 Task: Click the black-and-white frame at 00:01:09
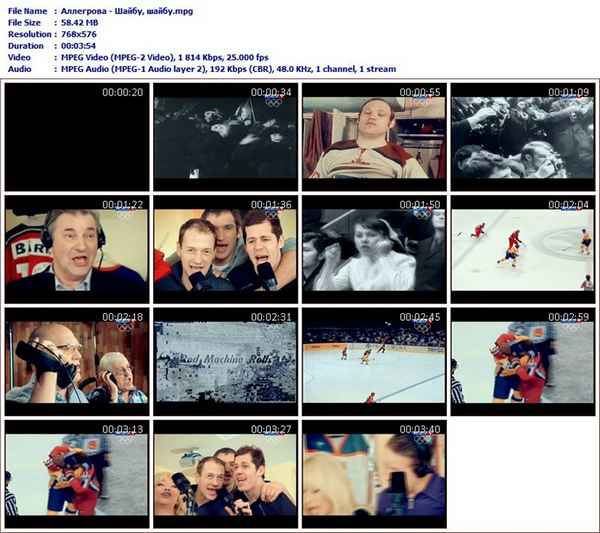[521, 137]
